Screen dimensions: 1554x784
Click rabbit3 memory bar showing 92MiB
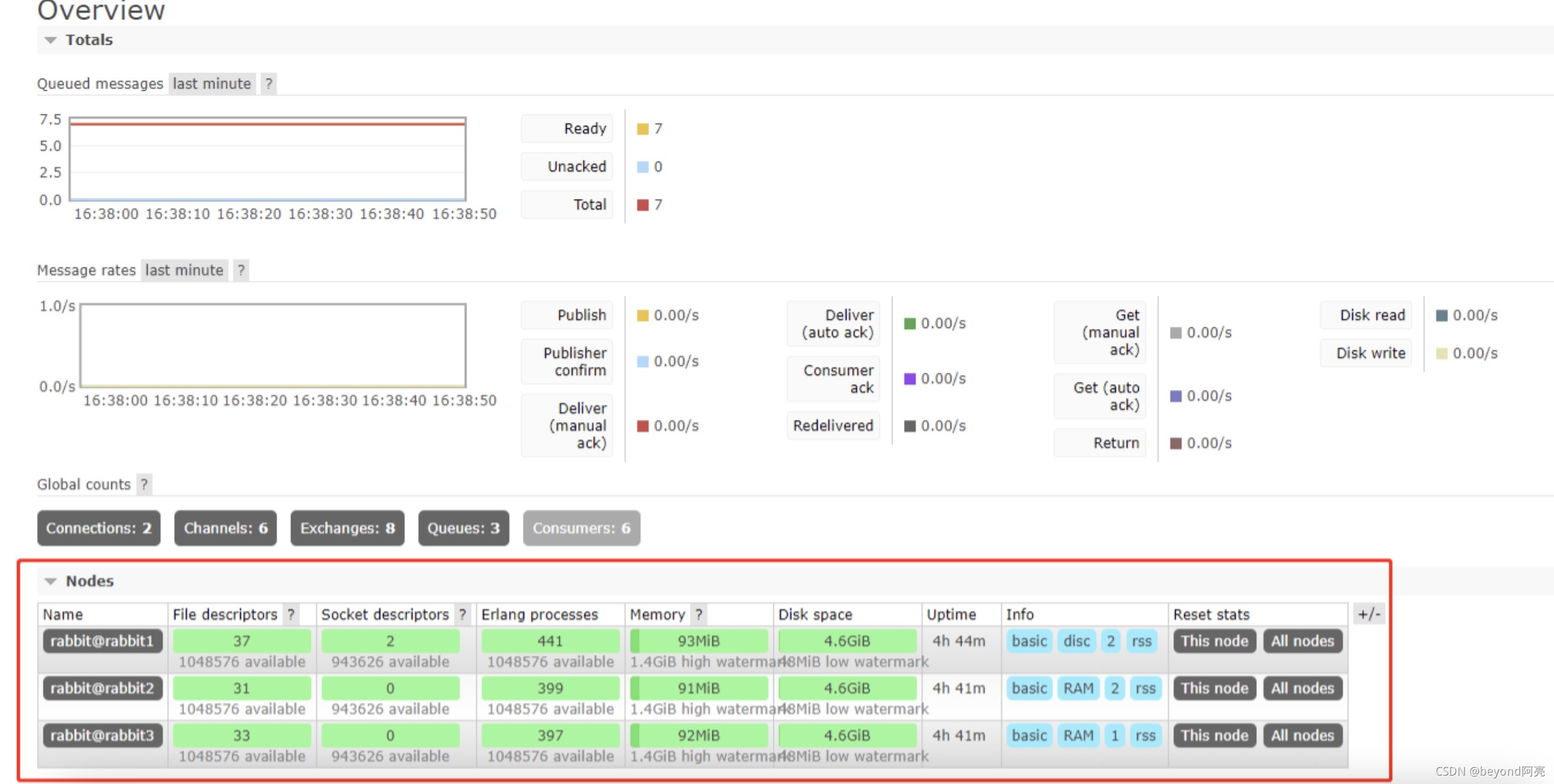(x=698, y=736)
